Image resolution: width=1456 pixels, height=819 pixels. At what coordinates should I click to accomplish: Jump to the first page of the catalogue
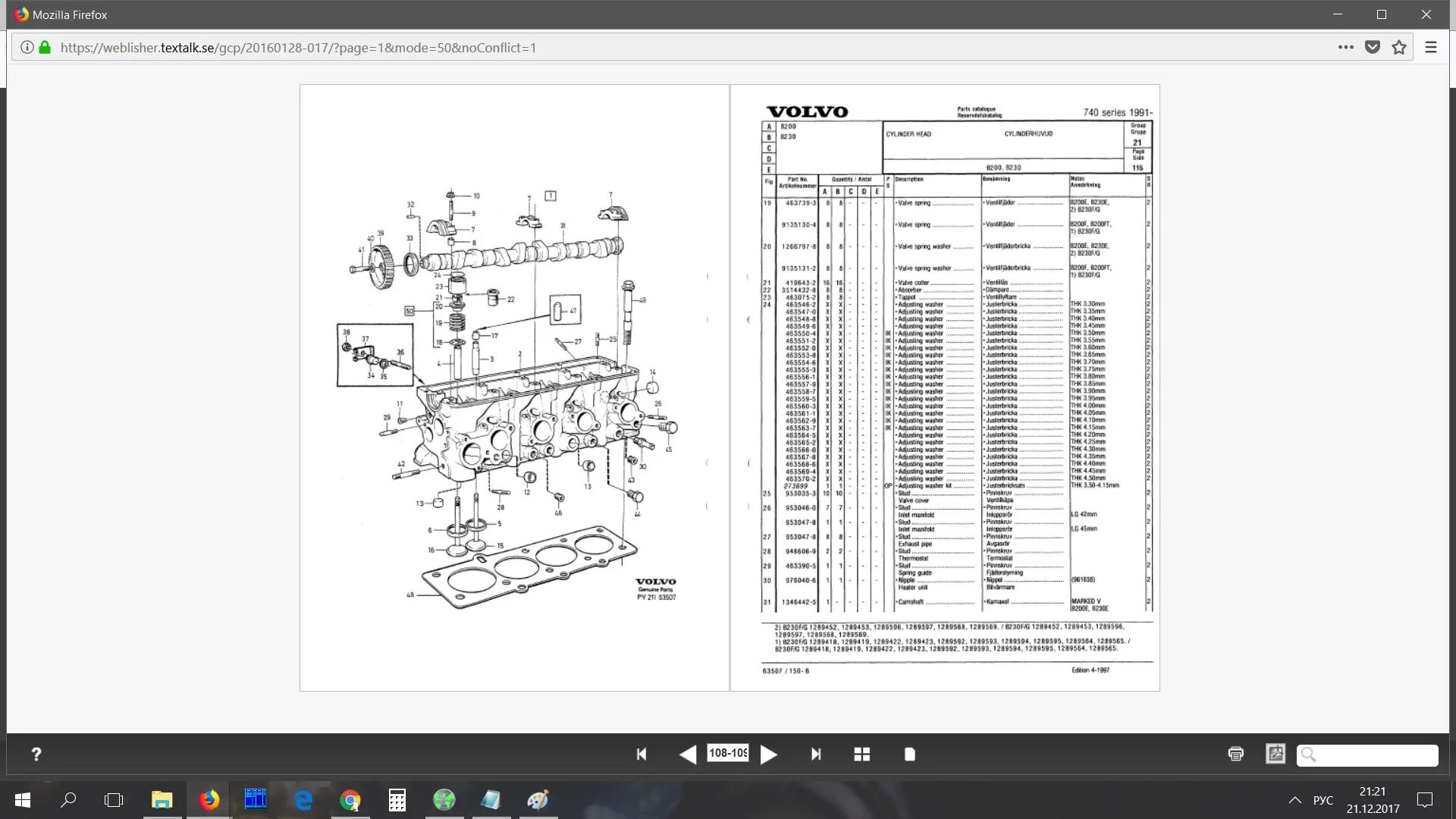(x=642, y=754)
